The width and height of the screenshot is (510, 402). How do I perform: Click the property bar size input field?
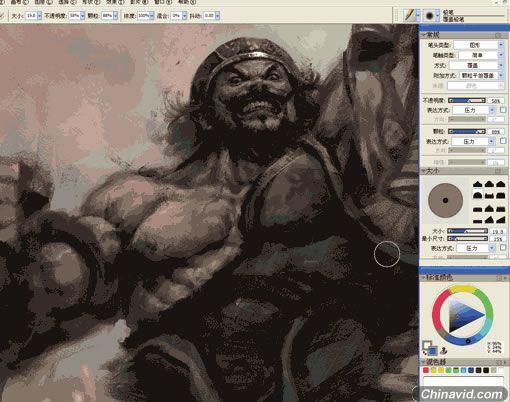tap(31, 15)
